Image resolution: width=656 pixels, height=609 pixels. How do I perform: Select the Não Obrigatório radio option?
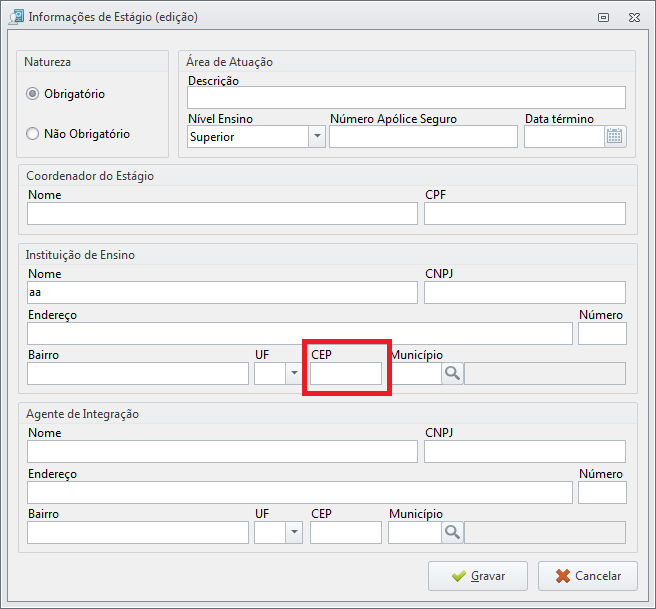pos(32,134)
